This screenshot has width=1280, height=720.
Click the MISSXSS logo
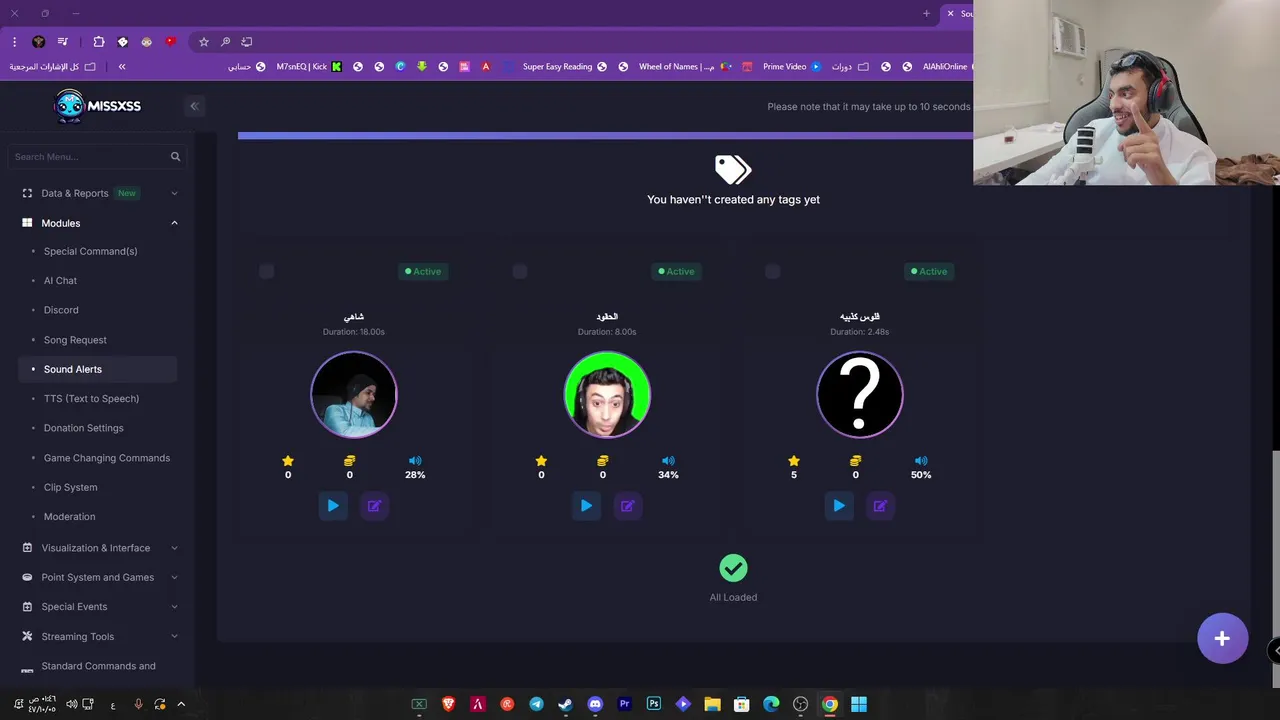click(96, 106)
